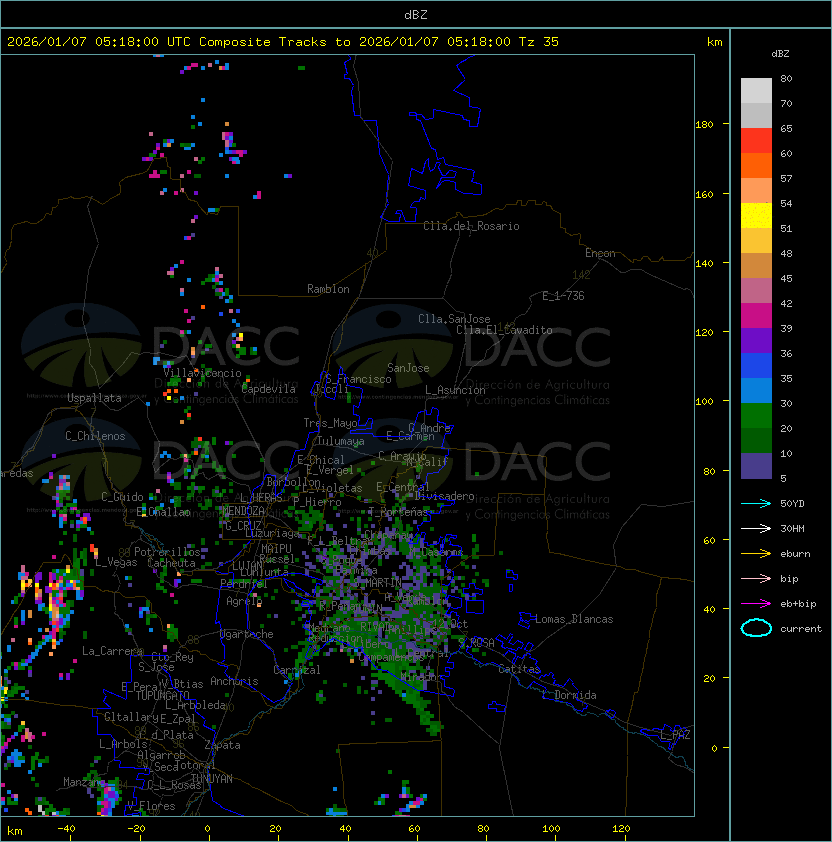The width and height of the screenshot is (832, 842).
Task: Click the 'Capdevila' map label
Action: (x=269, y=389)
